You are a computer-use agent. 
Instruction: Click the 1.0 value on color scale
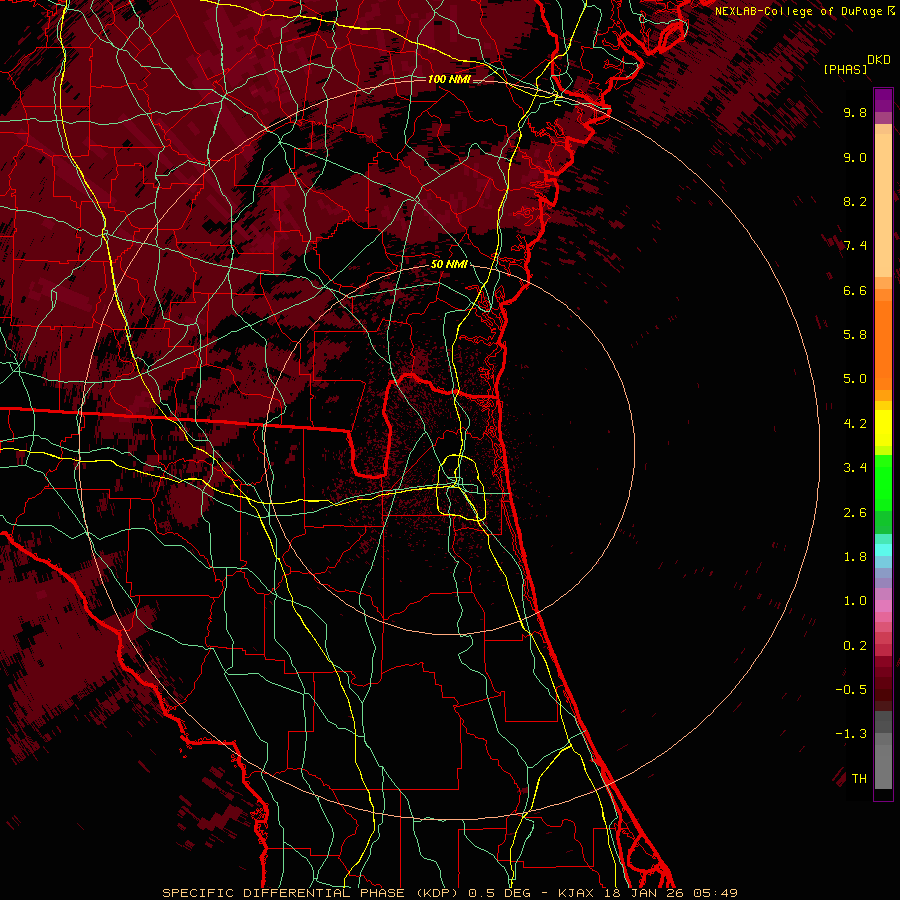(855, 601)
